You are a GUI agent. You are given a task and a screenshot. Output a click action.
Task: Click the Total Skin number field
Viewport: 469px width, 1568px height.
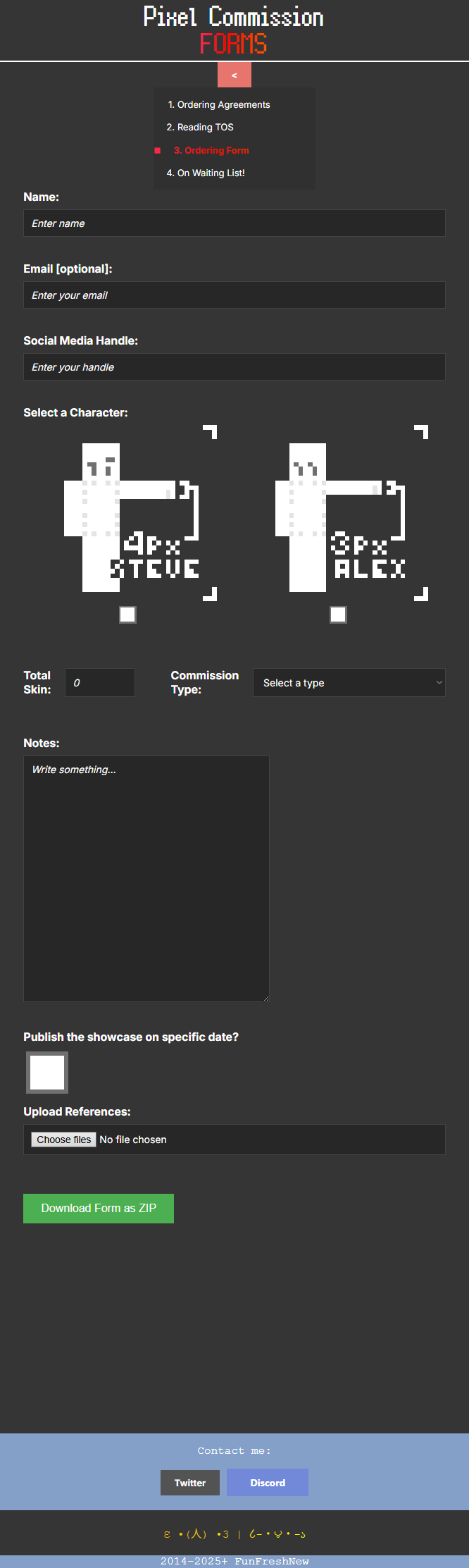100,683
